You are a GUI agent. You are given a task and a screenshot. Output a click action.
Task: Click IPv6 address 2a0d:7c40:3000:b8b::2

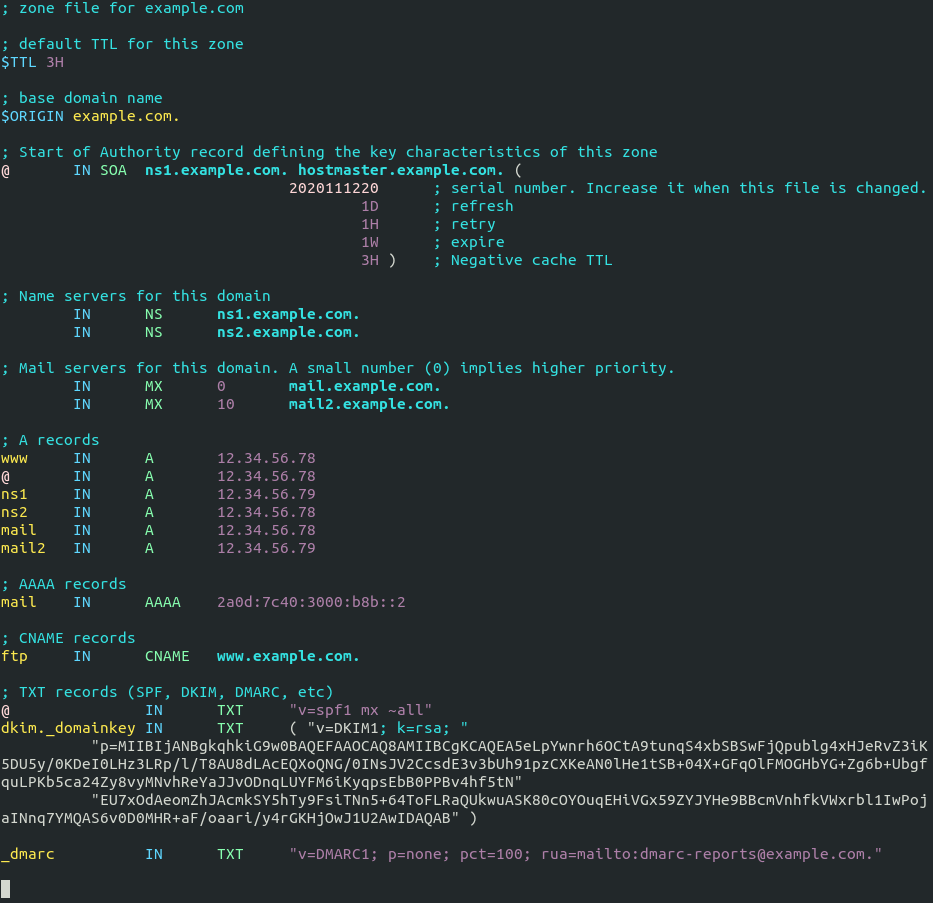pos(311,603)
